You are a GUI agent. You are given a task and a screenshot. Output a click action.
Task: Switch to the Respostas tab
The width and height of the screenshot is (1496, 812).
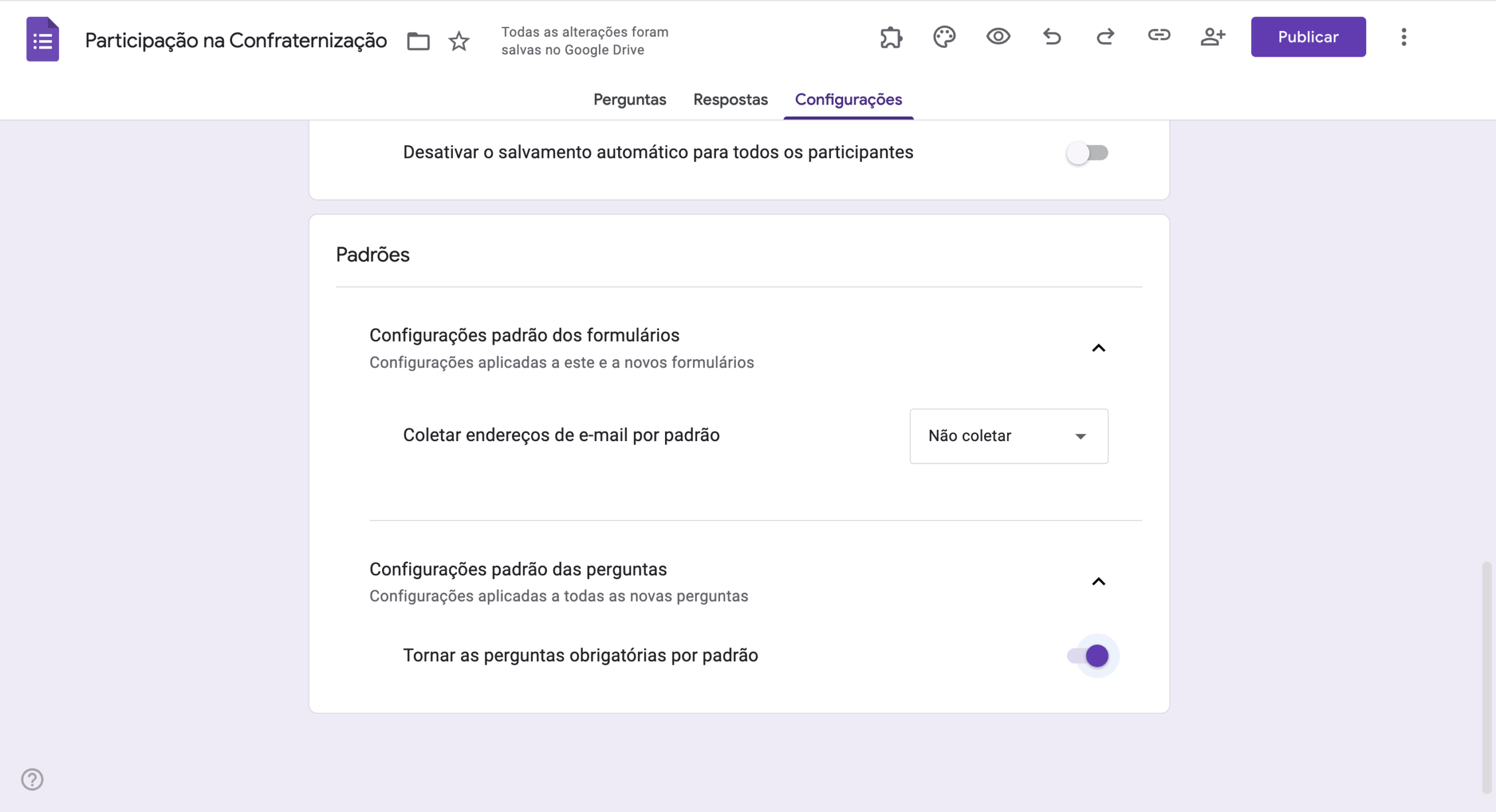click(730, 99)
